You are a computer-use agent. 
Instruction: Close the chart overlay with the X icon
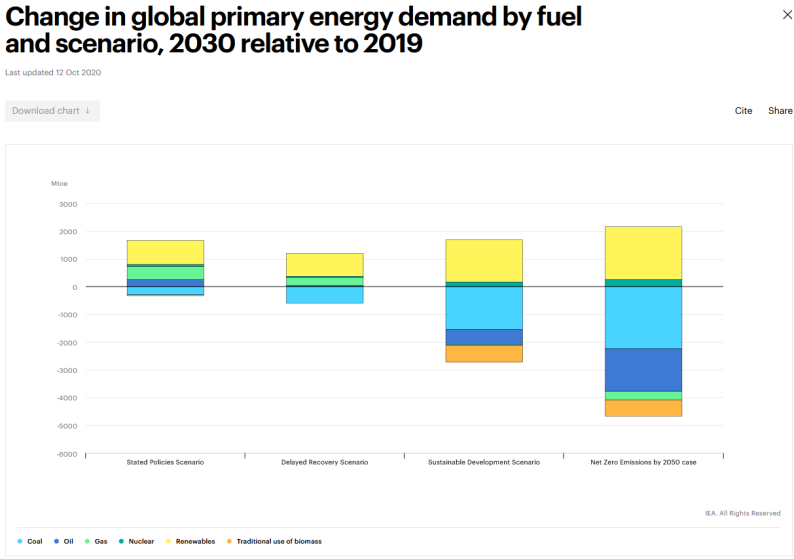pos(787,15)
